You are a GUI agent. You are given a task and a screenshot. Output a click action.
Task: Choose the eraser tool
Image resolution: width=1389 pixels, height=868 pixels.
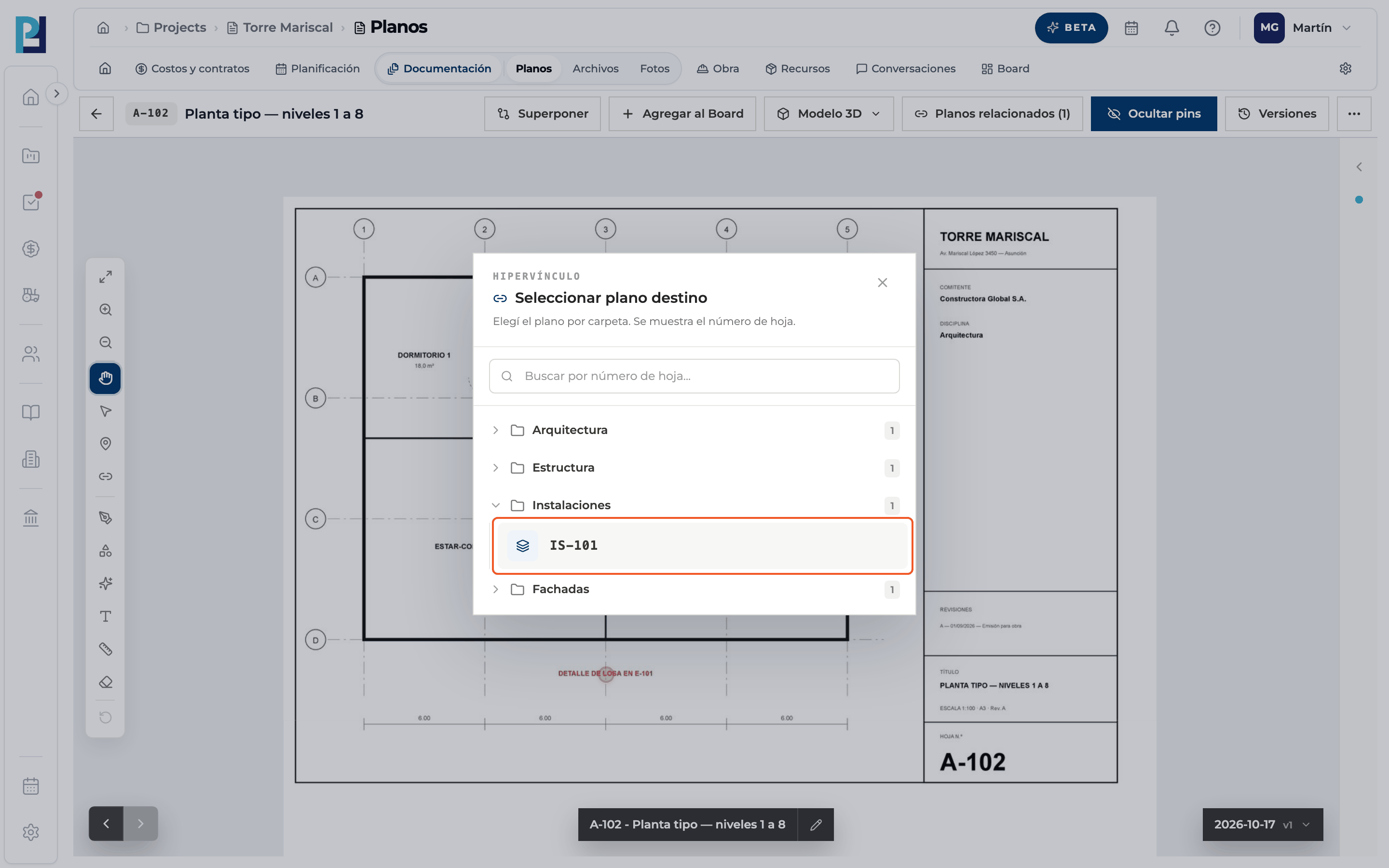(105, 682)
